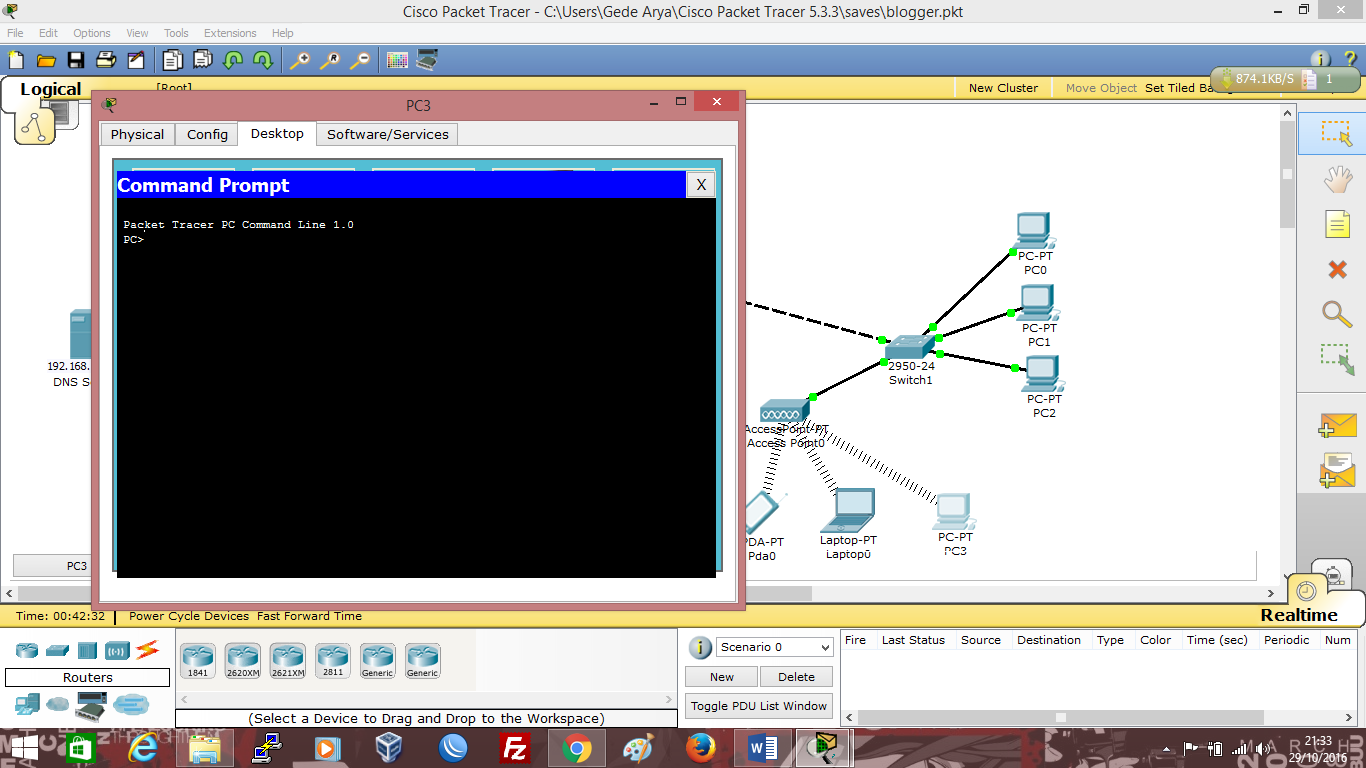Select the WAN Emulation cloud icon

tap(57, 705)
